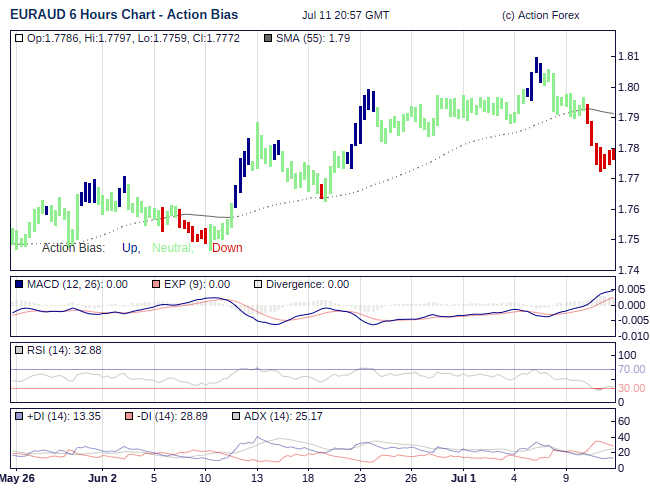Select the "Neutral" Action Bias label

[172, 248]
